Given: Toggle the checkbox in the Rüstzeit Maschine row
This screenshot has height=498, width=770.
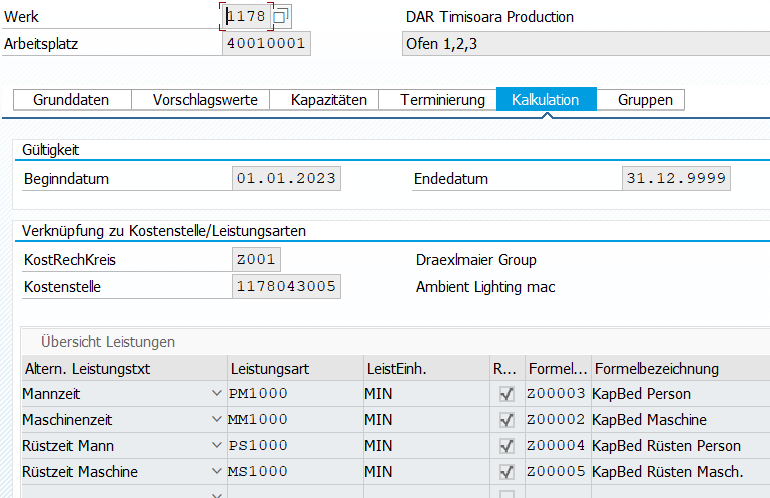Looking at the screenshot, I should pos(507,472).
